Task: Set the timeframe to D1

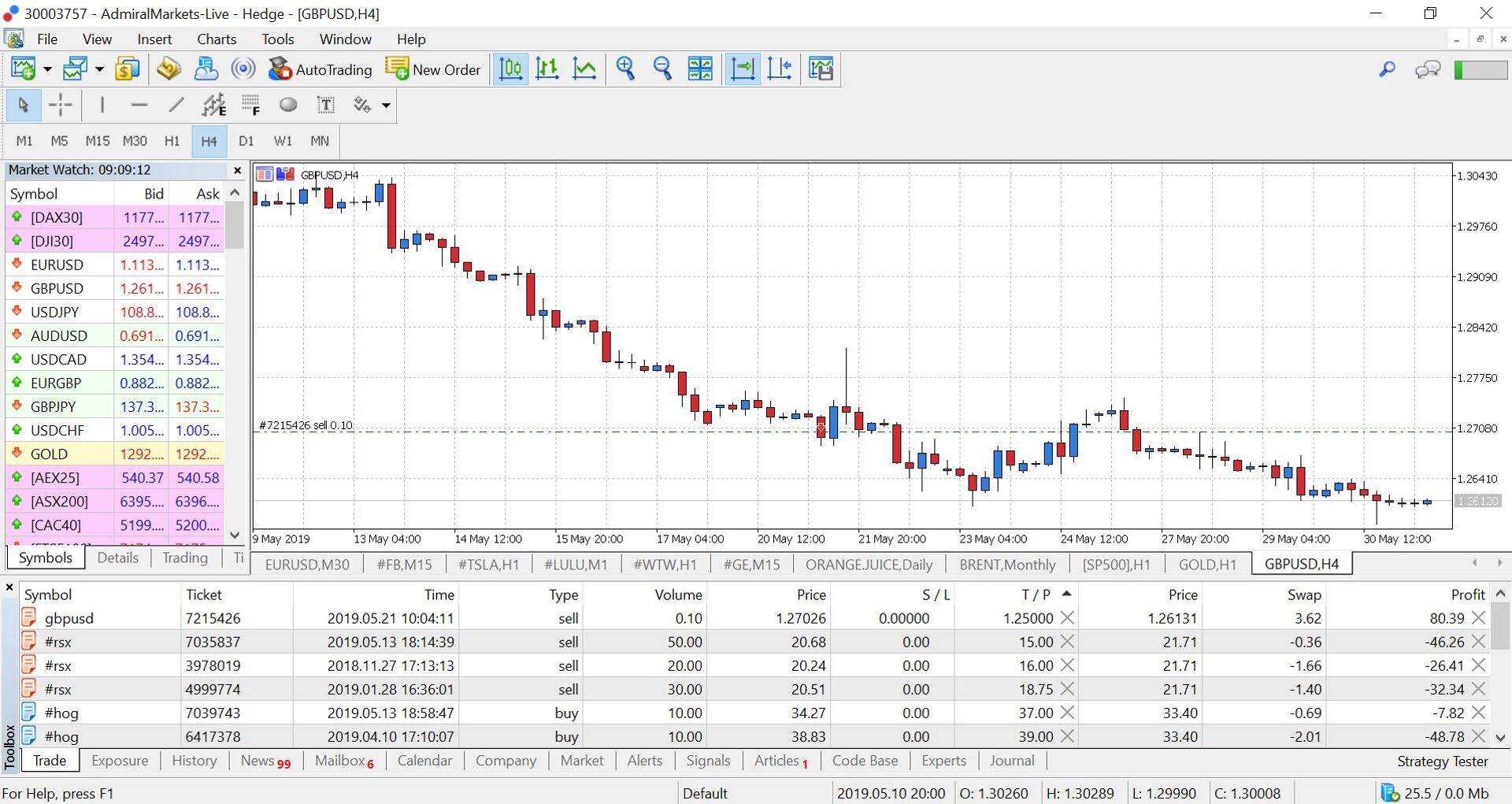Action: tap(246, 141)
